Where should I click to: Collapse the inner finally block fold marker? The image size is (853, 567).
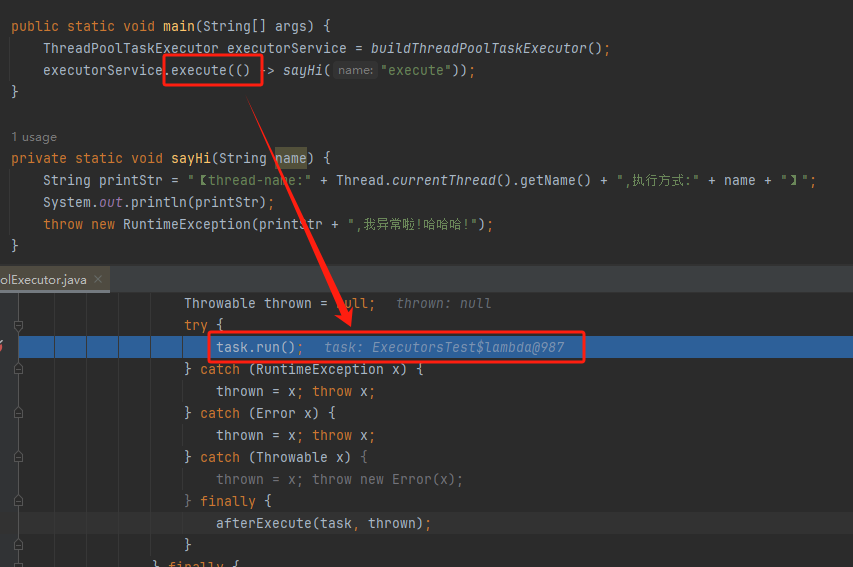pyautogui.click(x=18, y=501)
